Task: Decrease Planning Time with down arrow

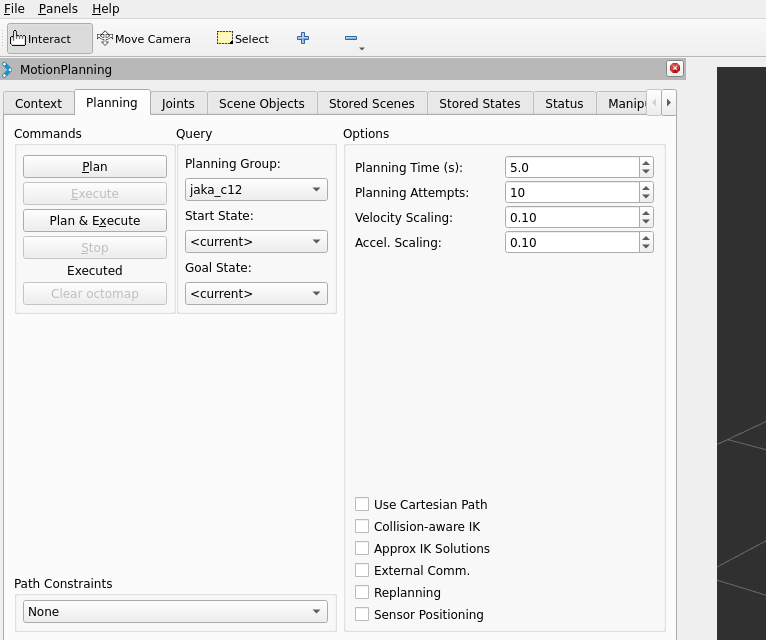Action: pos(646,172)
